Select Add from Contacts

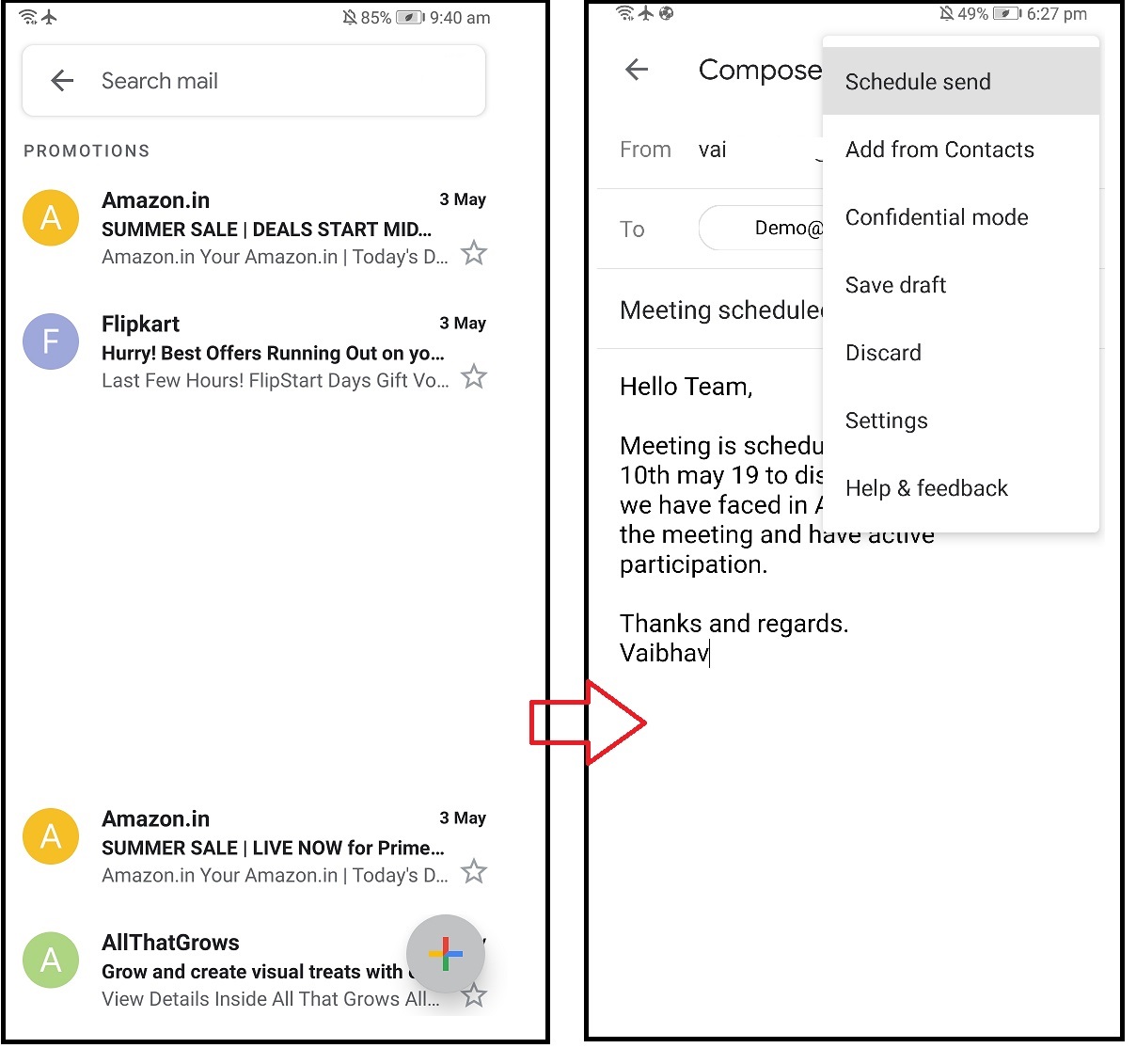939,150
